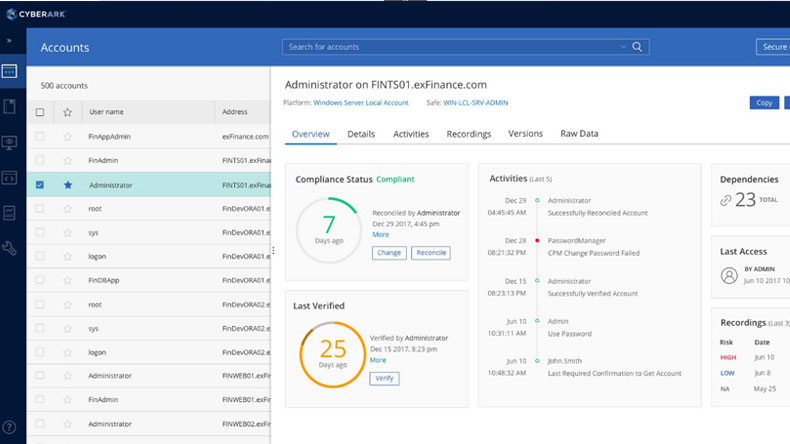Uncheck the selected Administrator row checkbox
This screenshot has width=790, height=444.
[40, 185]
